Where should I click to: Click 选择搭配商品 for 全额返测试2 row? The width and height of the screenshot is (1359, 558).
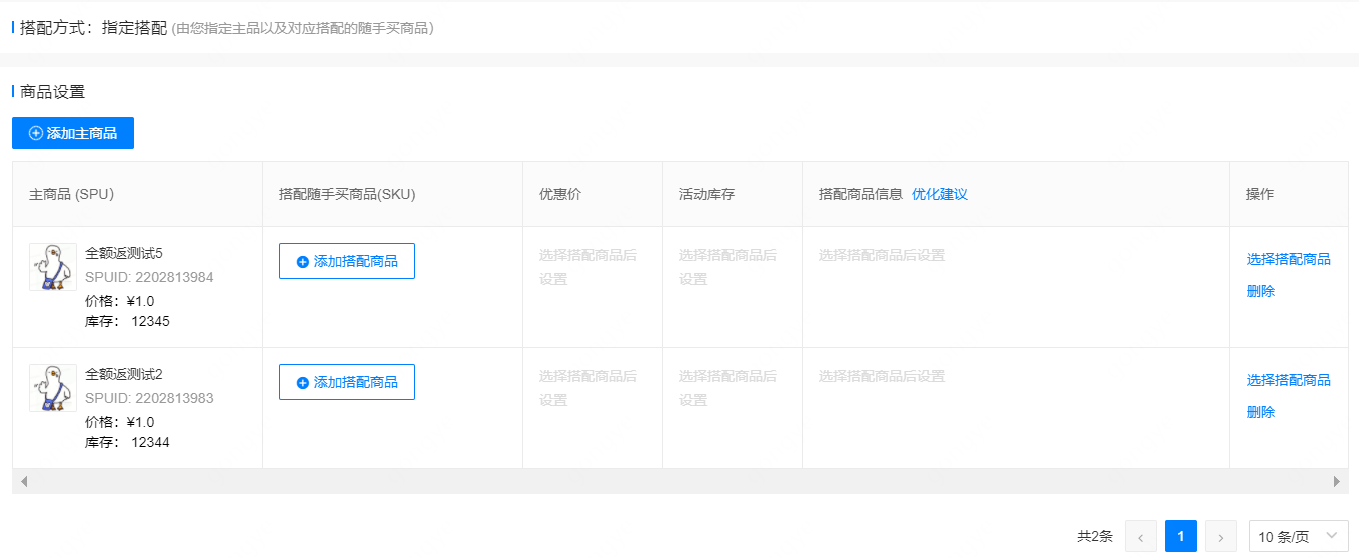[1288, 380]
